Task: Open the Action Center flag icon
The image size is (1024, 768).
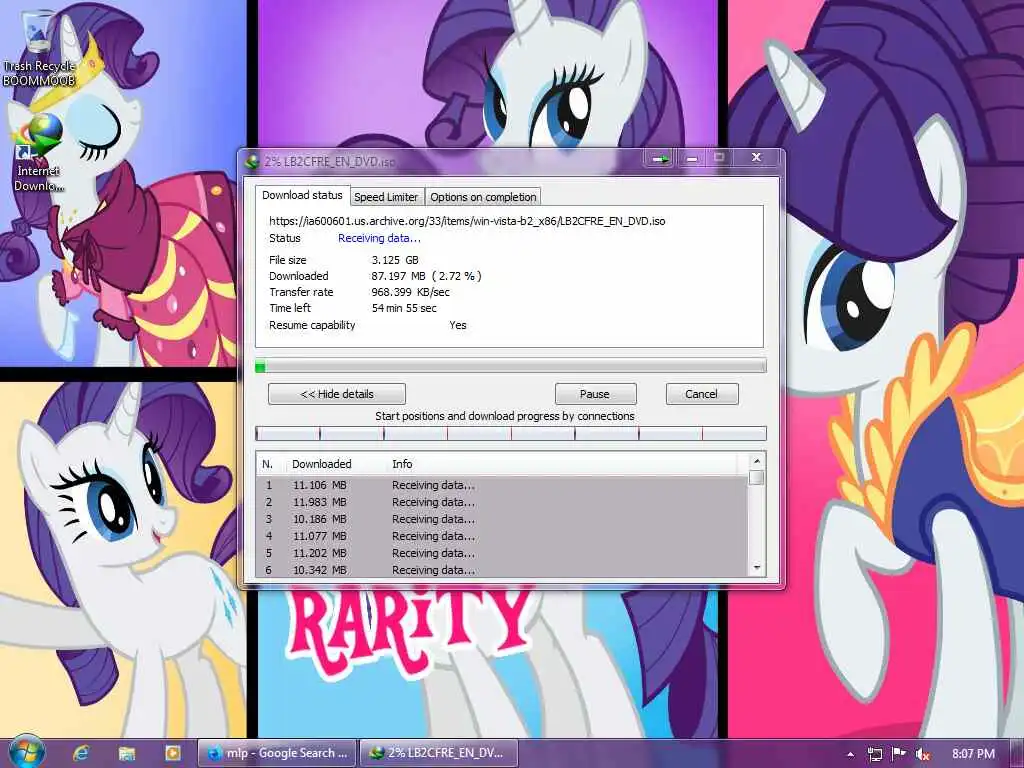Action: click(x=899, y=754)
